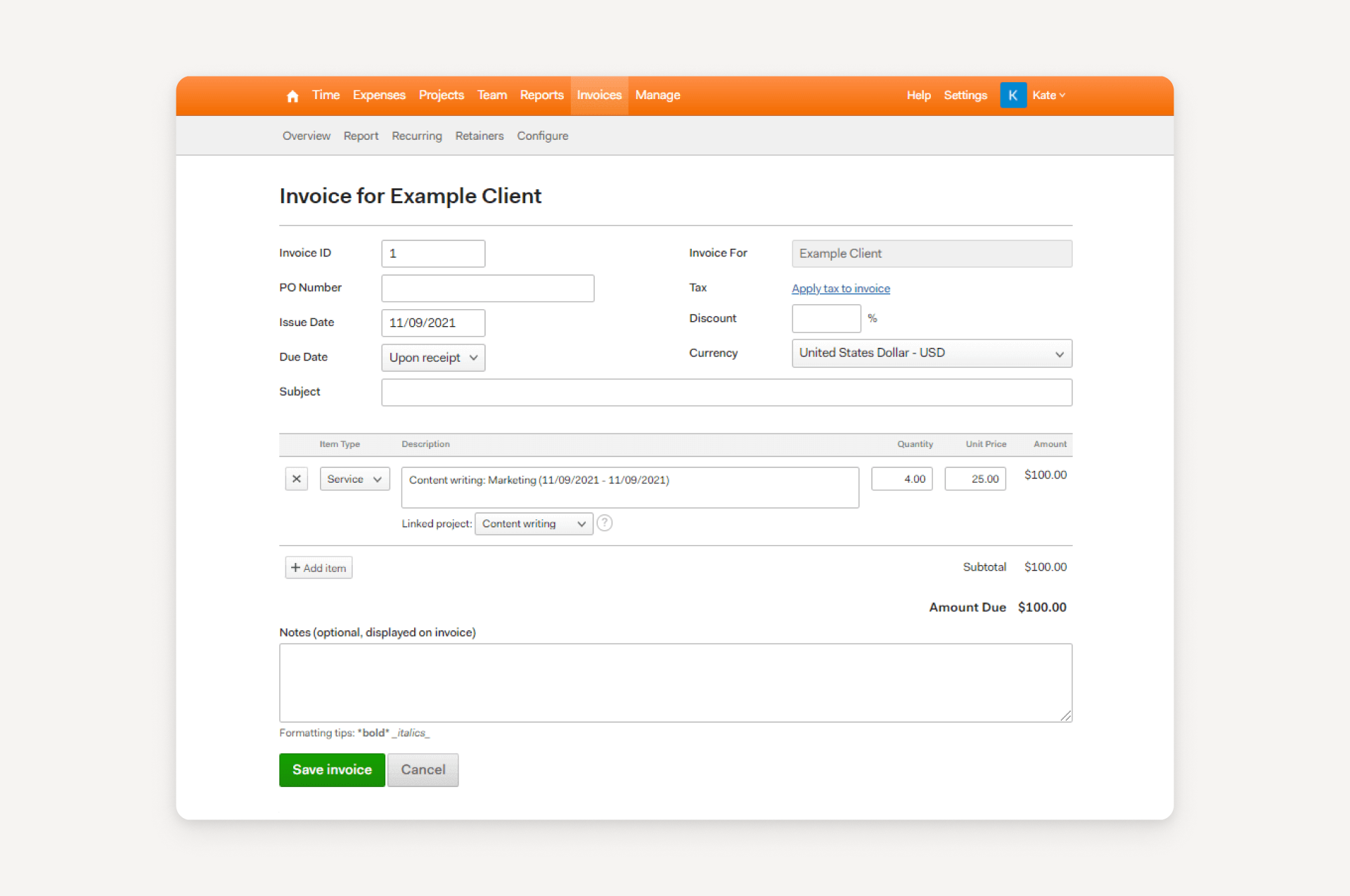This screenshot has height=896, width=1350.
Task: Click the help icon beside Linked project
Action: pos(604,523)
